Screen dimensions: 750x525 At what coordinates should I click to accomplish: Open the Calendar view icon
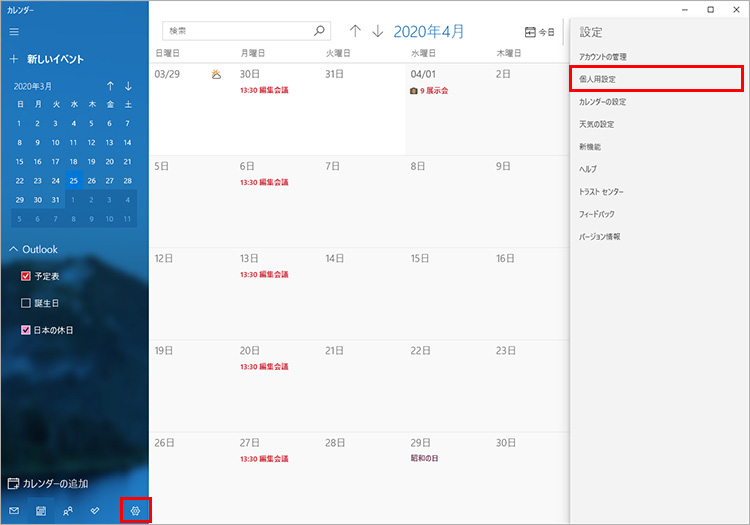41,511
